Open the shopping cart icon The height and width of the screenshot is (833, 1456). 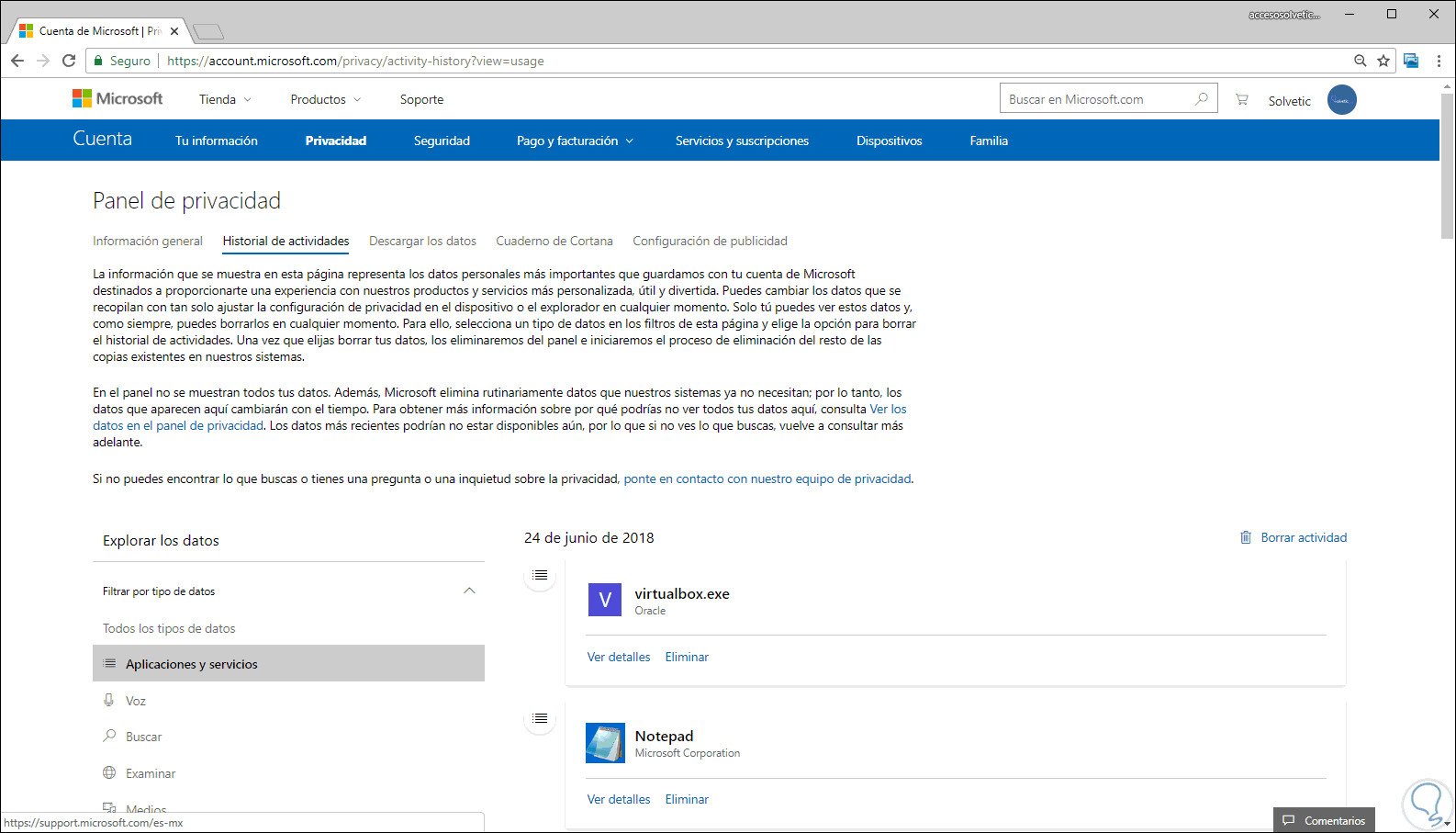click(1241, 99)
